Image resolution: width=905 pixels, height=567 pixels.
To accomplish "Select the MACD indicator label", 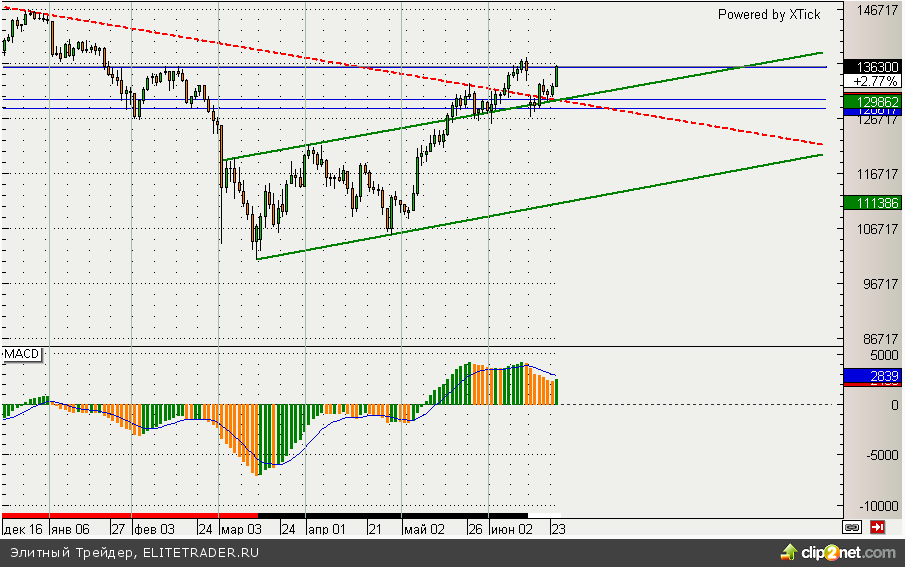I will pyautogui.click(x=20, y=355).
